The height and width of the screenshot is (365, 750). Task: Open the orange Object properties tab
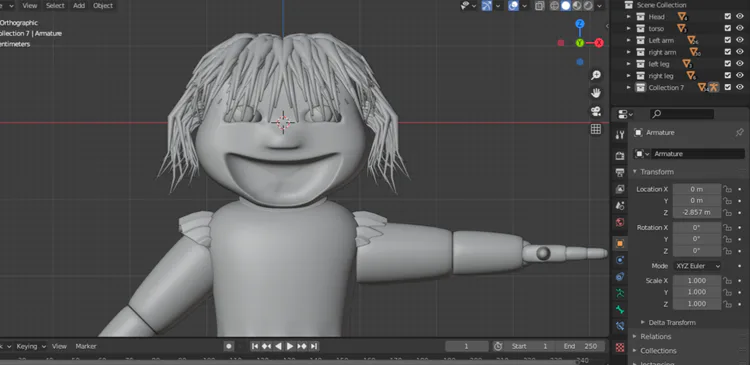click(620, 243)
